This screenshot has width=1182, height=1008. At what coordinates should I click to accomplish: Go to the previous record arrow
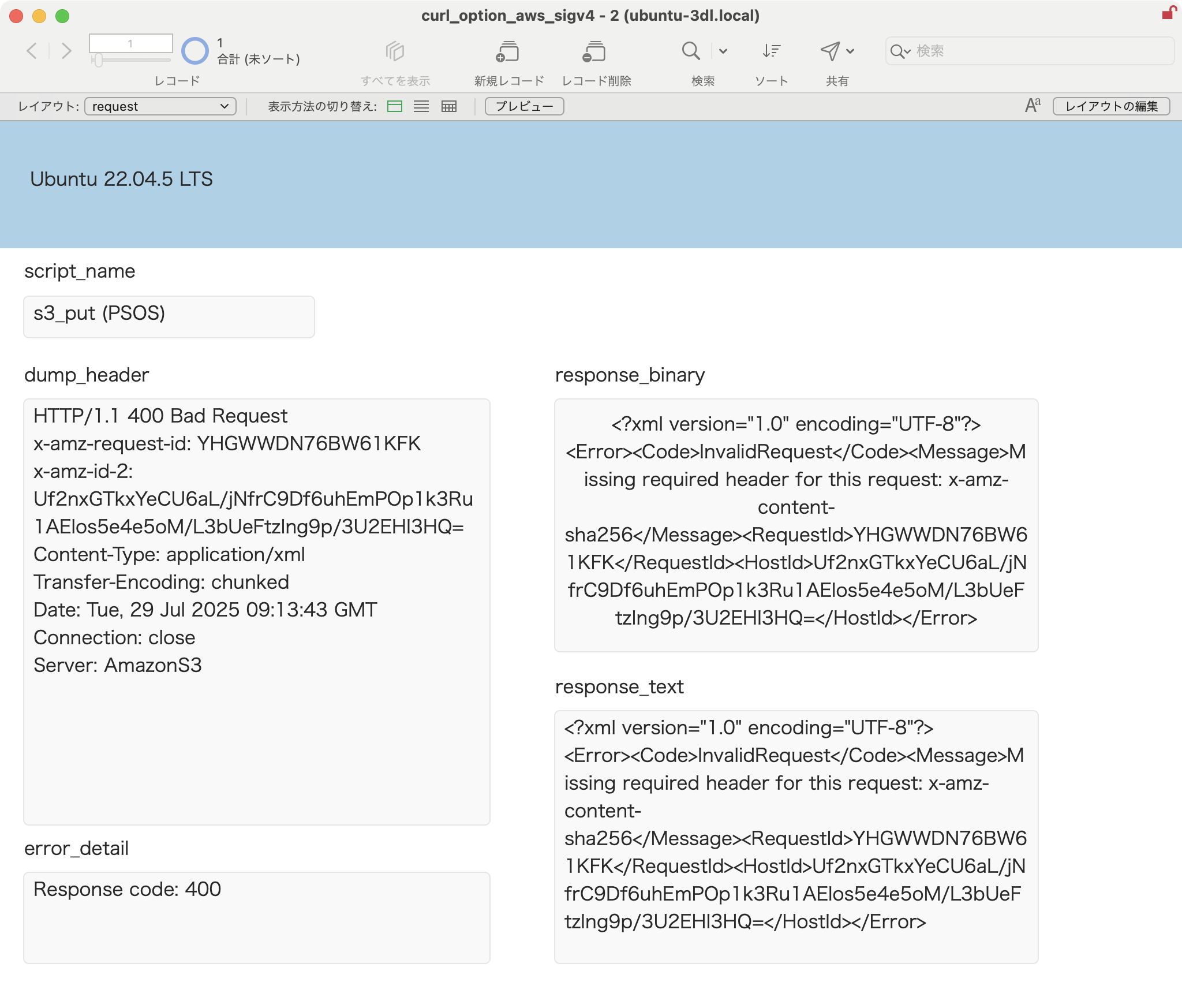[32, 51]
